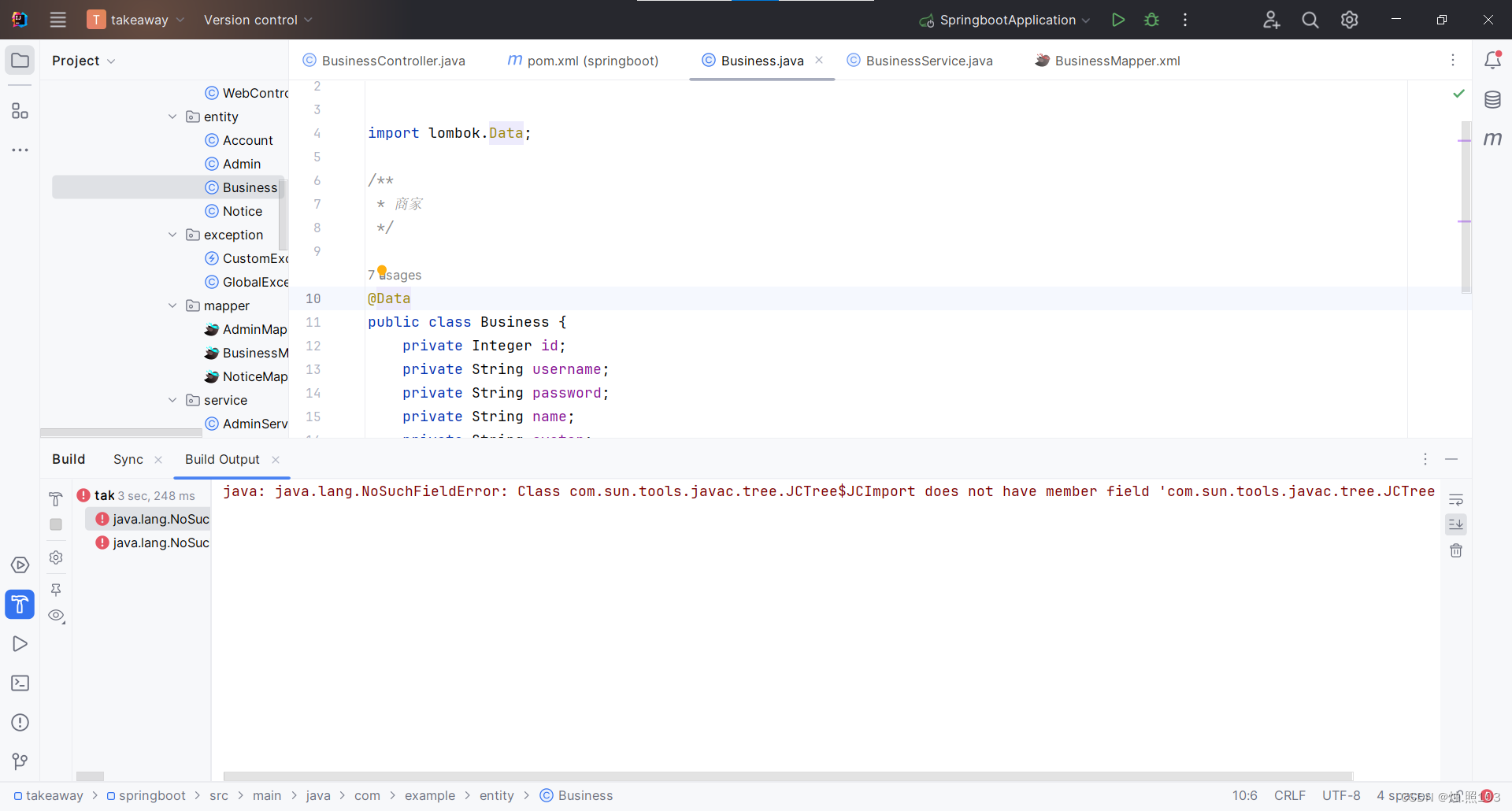Toggle soft-wrap in Build Output
The height and width of the screenshot is (811, 1512).
[1455, 498]
